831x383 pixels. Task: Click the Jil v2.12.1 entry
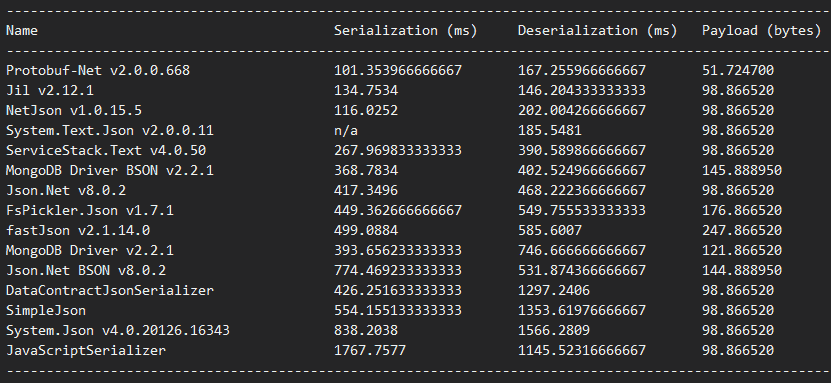click(50, 91)
